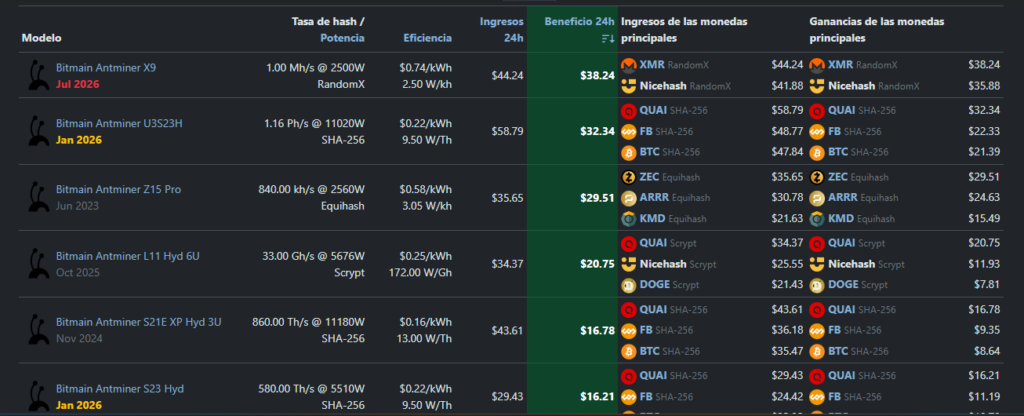The image size is (1024, 416).
Task: Click the miner thumbnail icon for Antminer U3S23H
Action: [39, 131]
